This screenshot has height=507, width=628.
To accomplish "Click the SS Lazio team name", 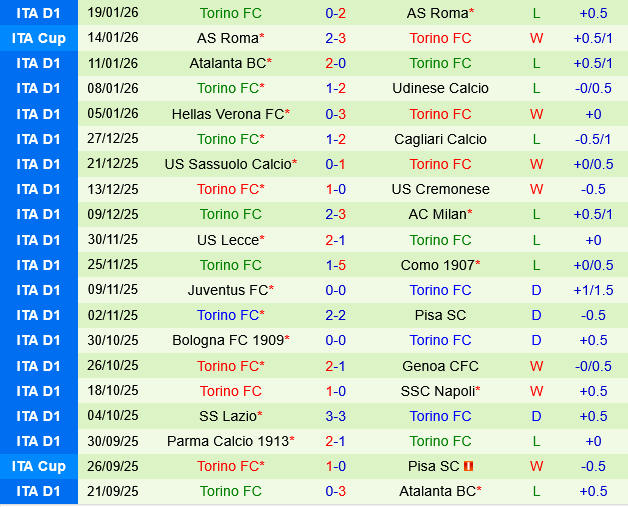I will pos(227,416).
